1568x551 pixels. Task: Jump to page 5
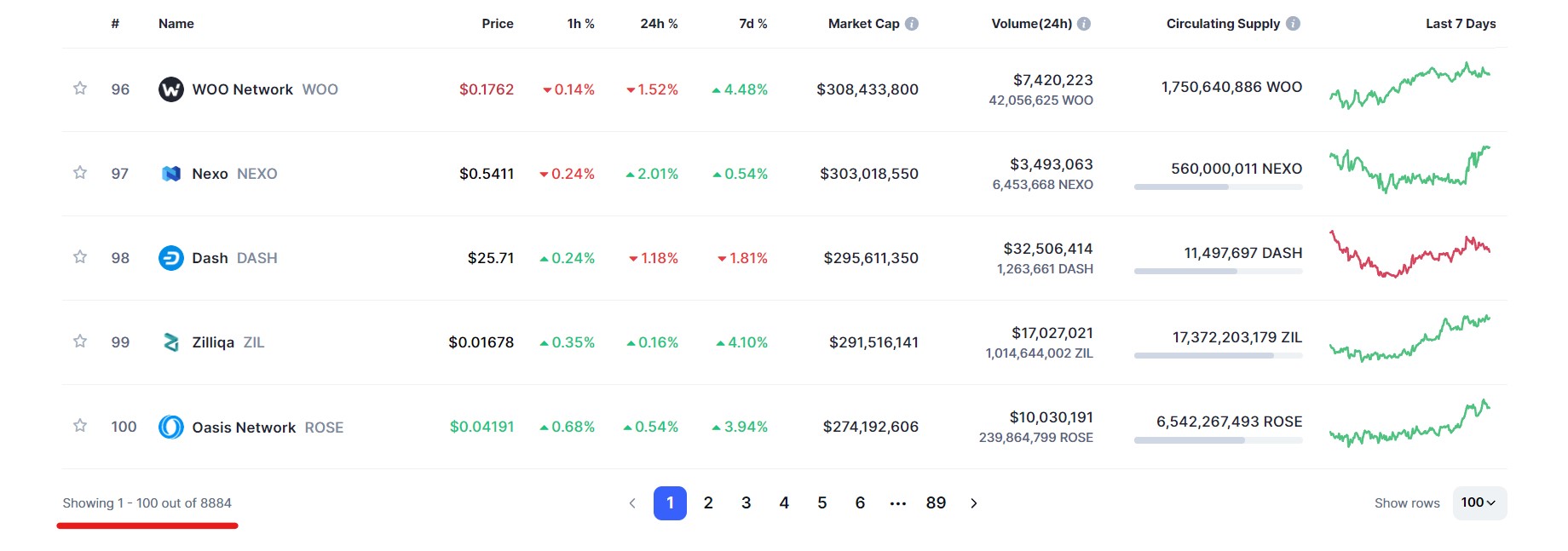pos(822,503)
